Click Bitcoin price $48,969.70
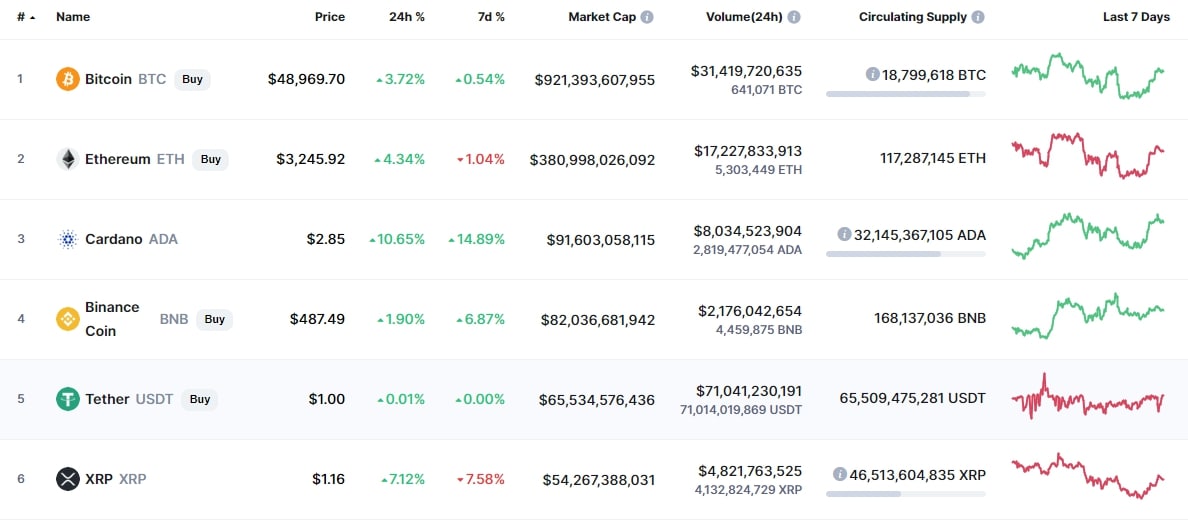This screenshot has height=521, width=1188. pos(306,79)
